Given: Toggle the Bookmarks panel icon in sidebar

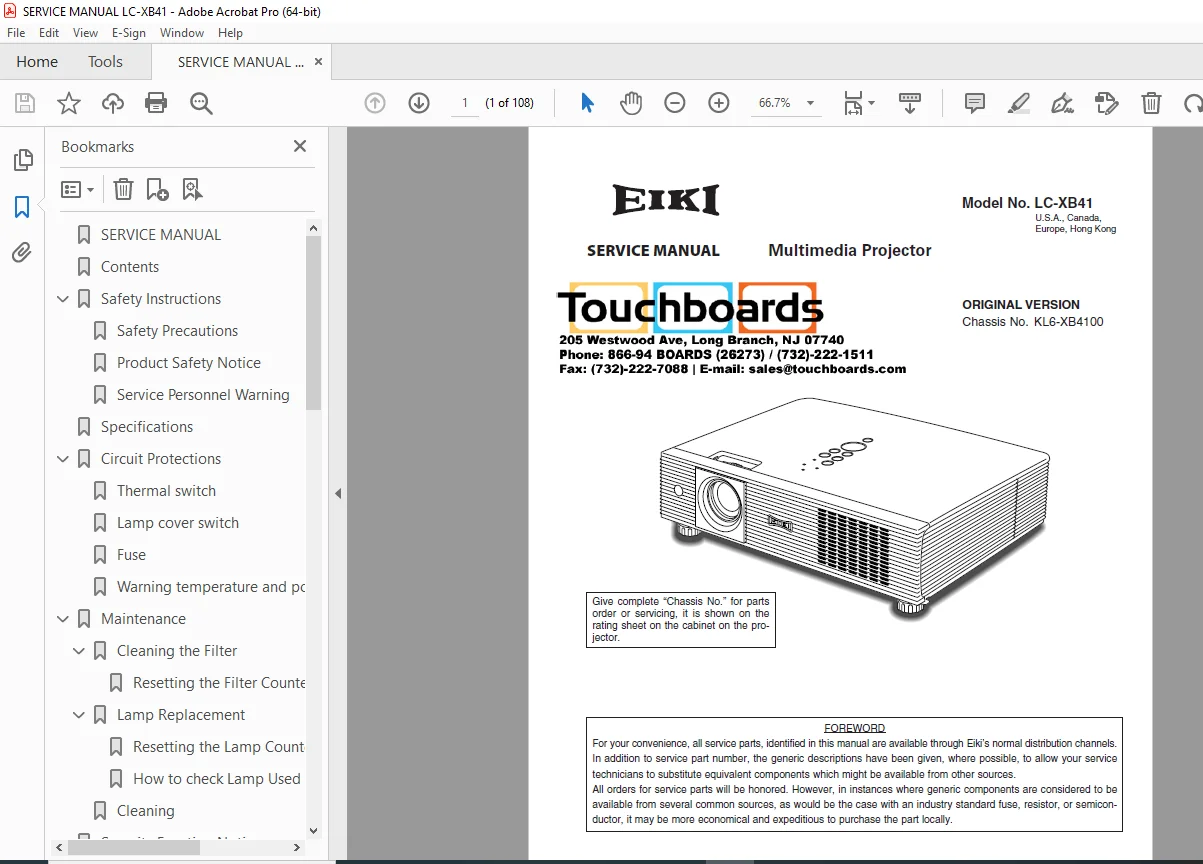Looking at the screenshot, I should click(22, 207).
